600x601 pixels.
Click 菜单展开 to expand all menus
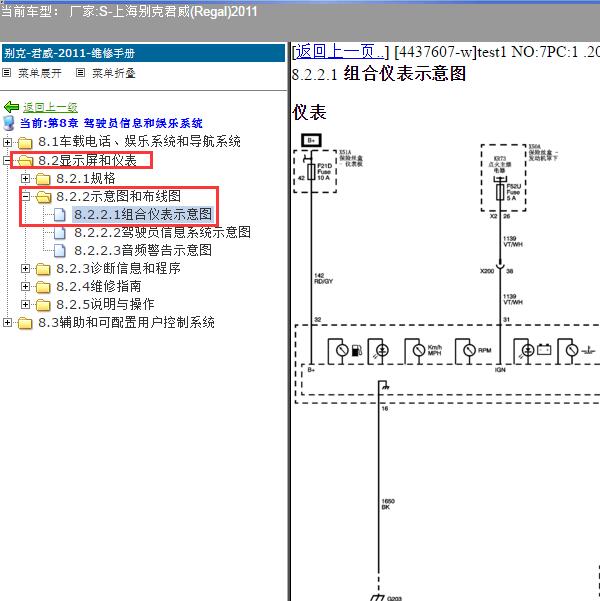40,73
